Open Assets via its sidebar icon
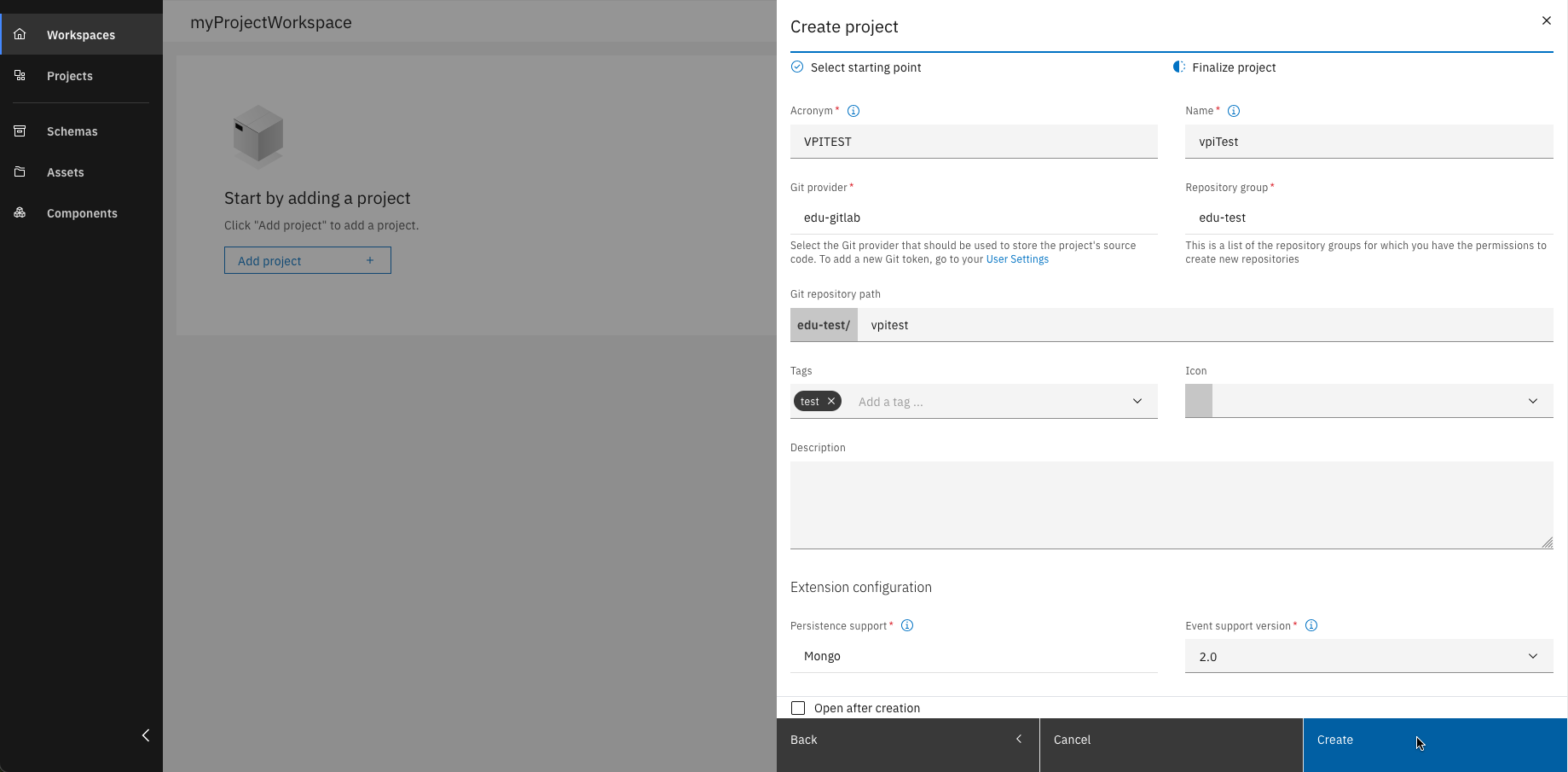This screenshot has height=772, width=1568. [x=19, y=171]
